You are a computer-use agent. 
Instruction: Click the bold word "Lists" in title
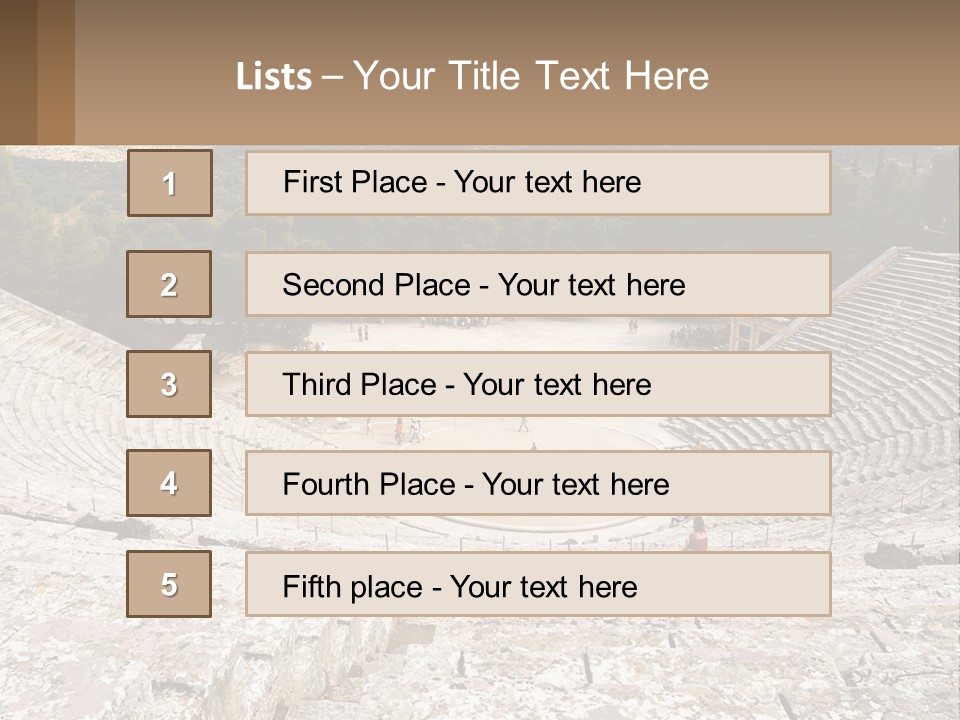coord(273,77)
